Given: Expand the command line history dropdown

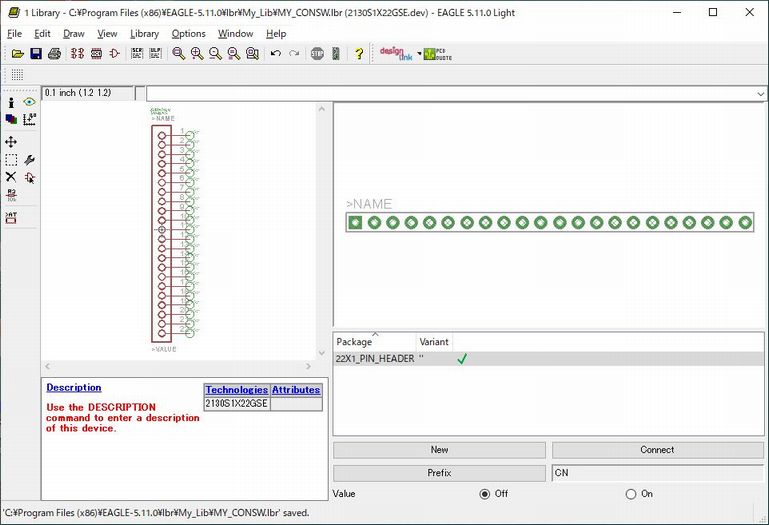Looking at the screenshot, I should pos(761,93).
